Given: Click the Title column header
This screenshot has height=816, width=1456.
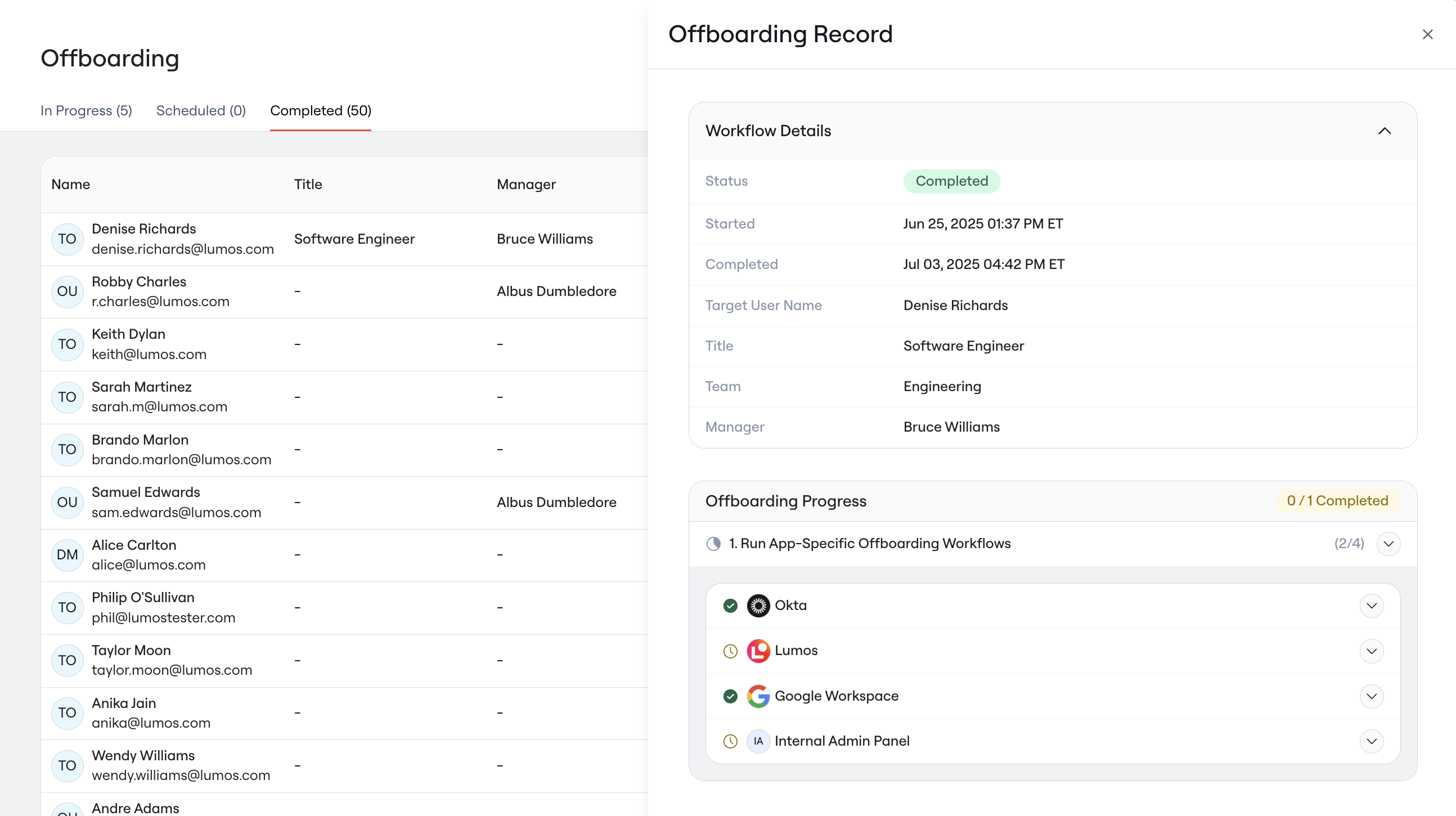Looking at the screenshot, I should click(308, 185).
